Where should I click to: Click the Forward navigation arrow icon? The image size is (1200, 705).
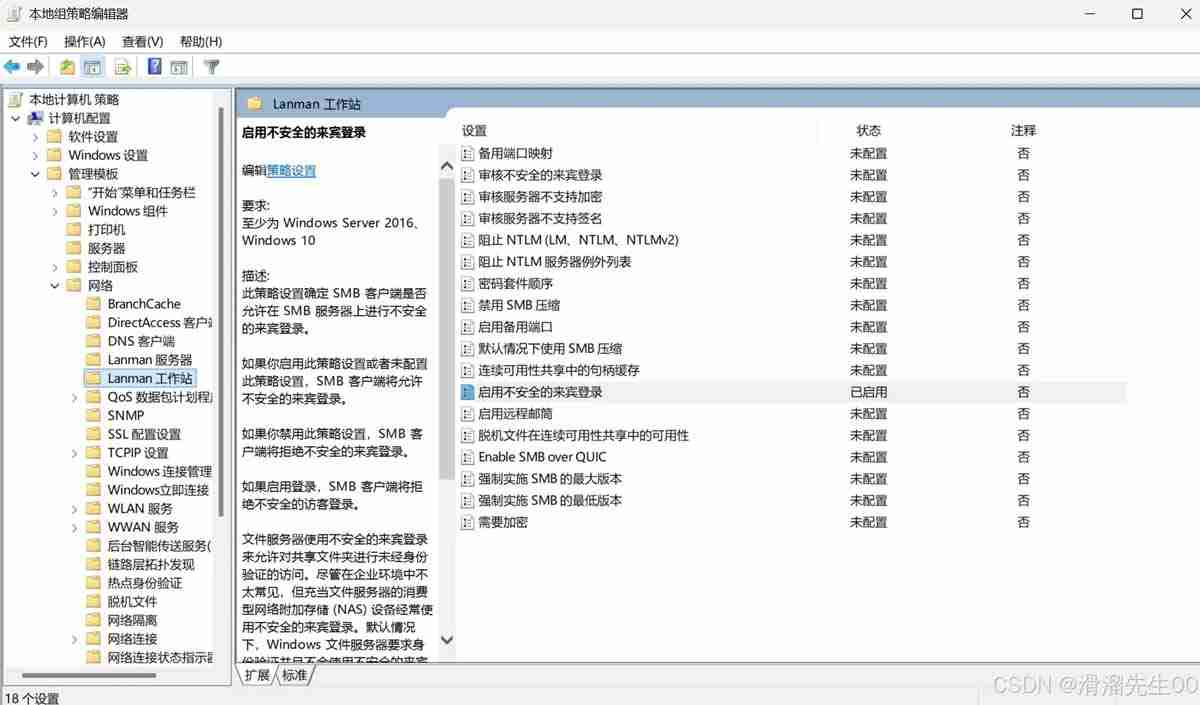pyautogui.click(x=37, y=66)
